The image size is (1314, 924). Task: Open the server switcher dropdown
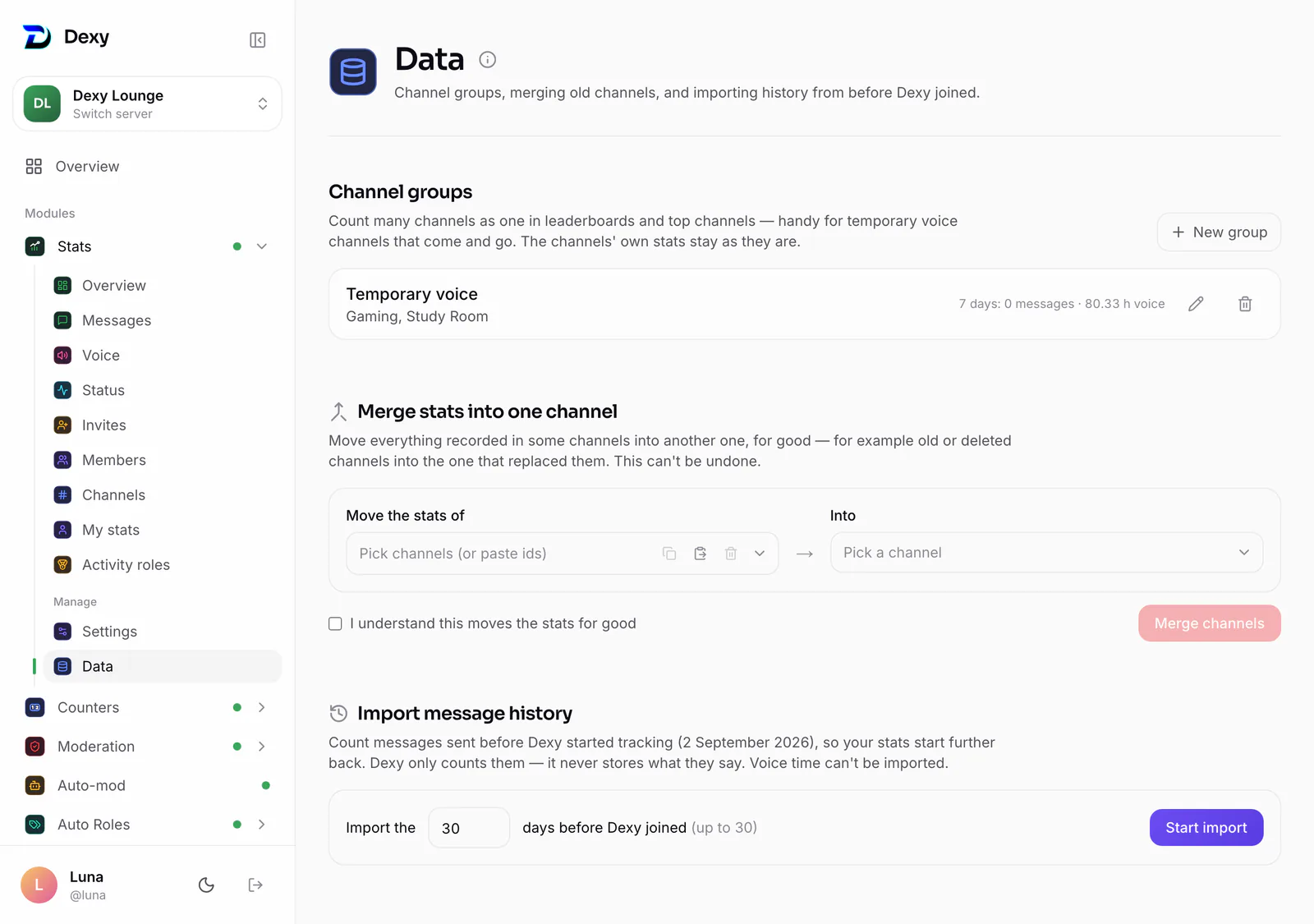148,103
